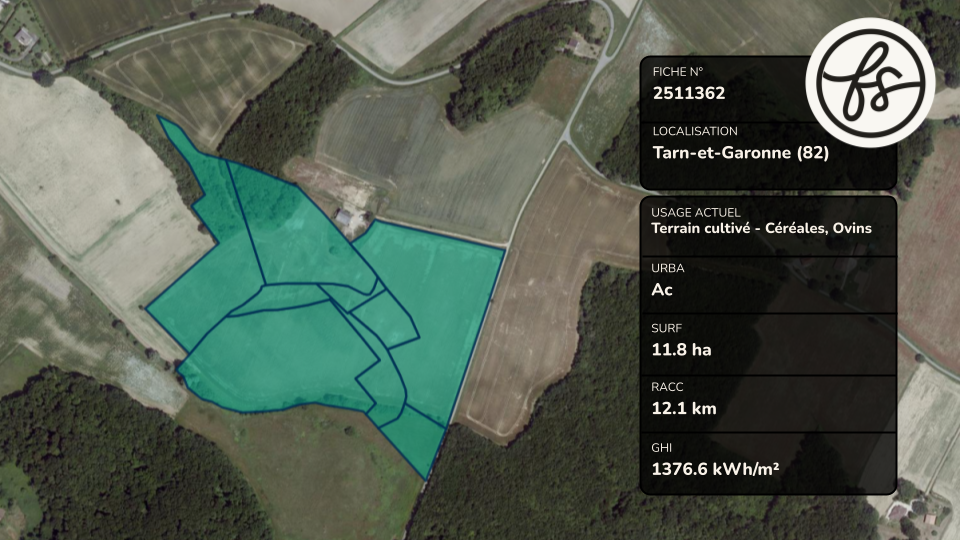
Task: Select the 1376.6 kWh/m² value
Action: (715, 470)
